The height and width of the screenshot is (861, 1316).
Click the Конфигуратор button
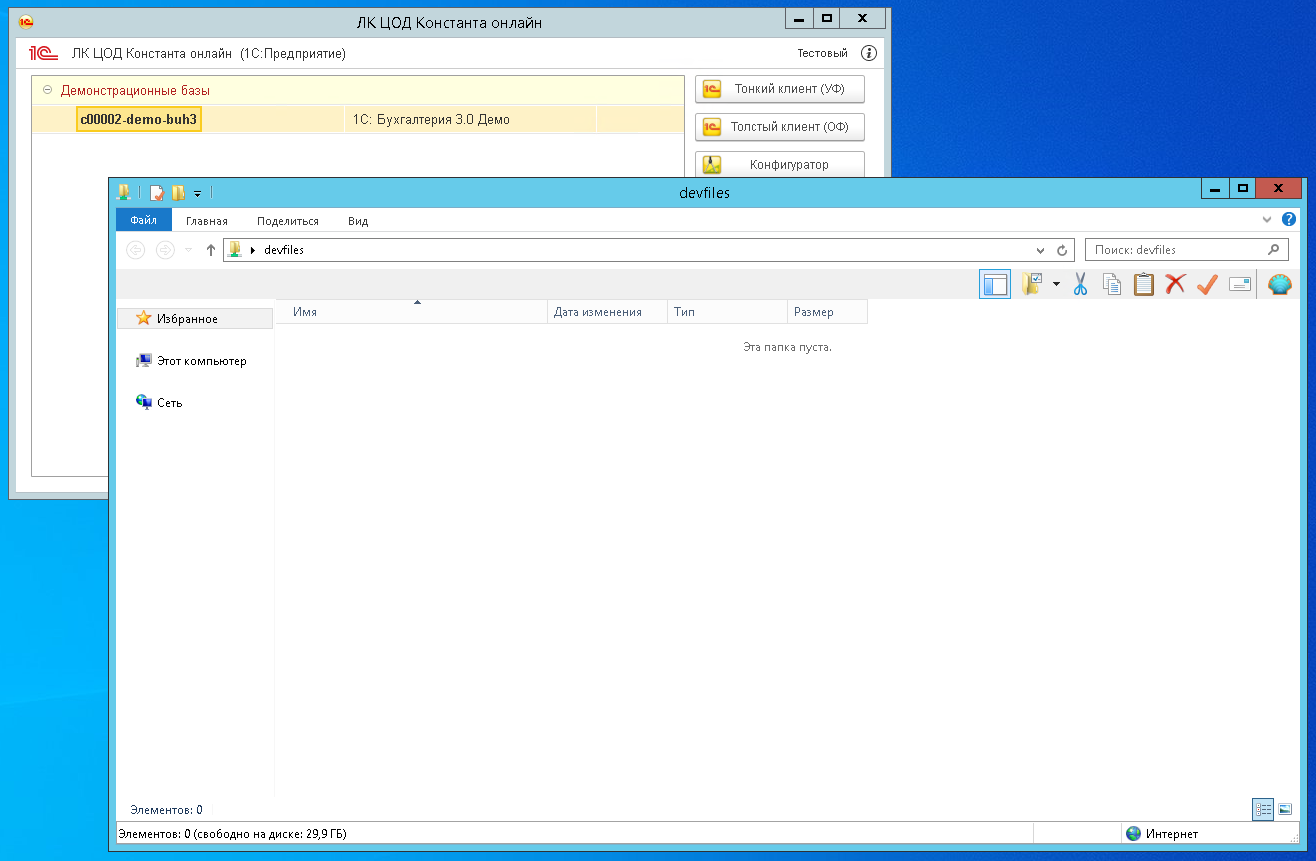coord(779,165)
